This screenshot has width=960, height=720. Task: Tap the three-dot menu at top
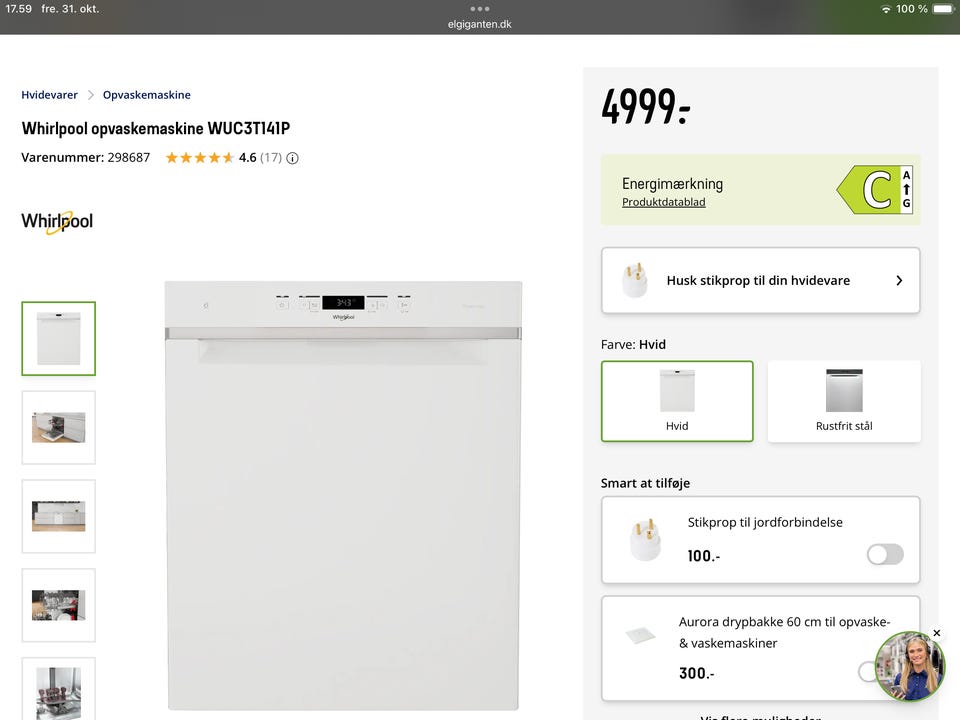coord(480,8)
